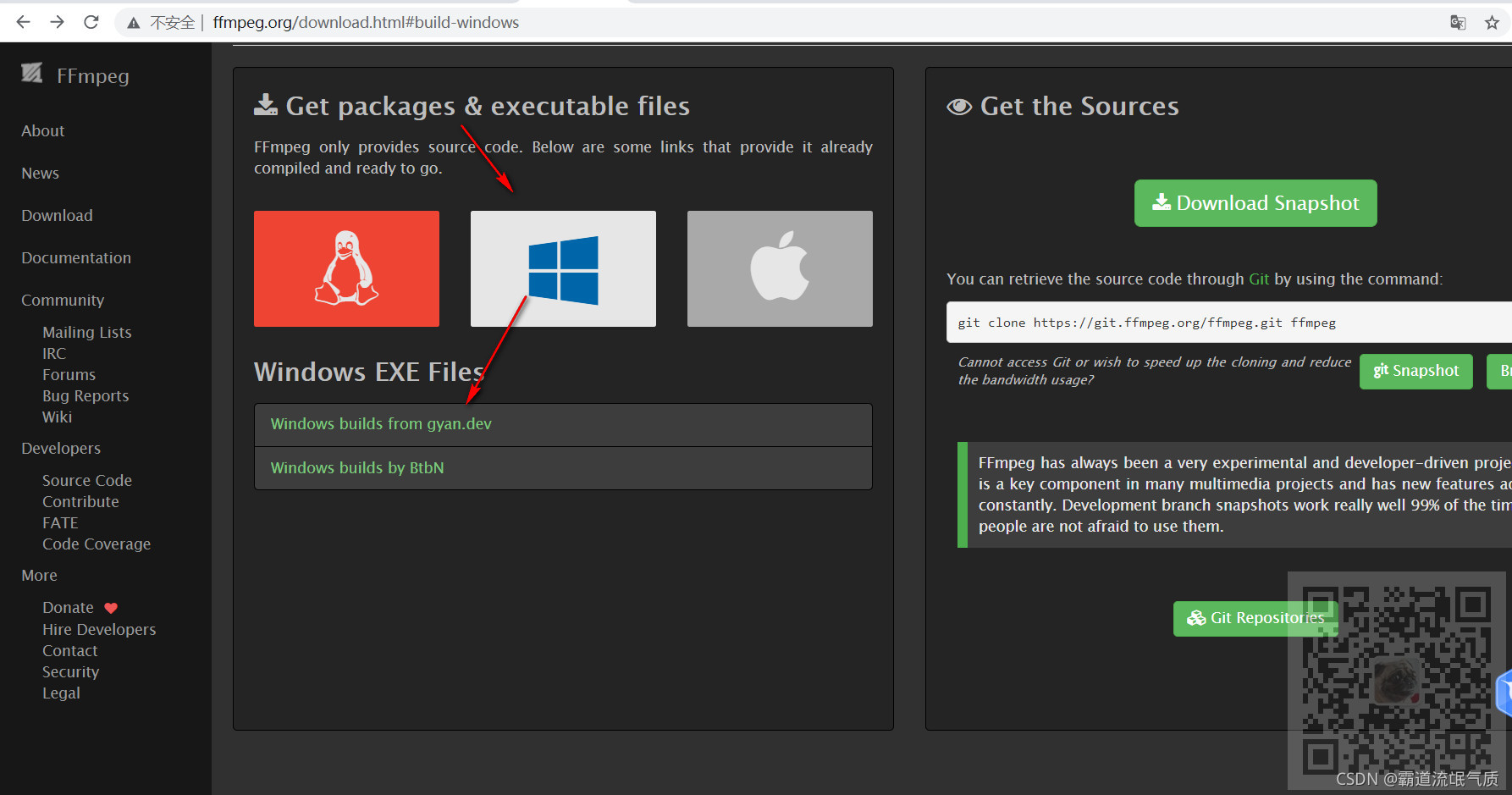Click the Download Snapshot button

[x=1255, y=203]
